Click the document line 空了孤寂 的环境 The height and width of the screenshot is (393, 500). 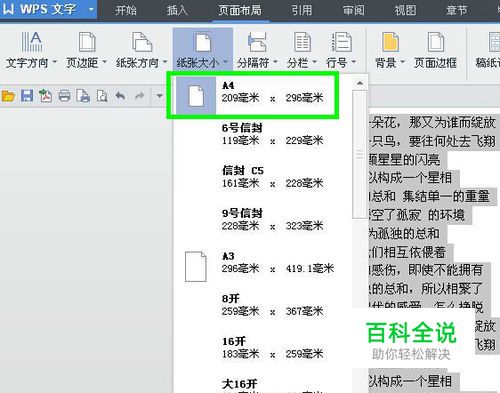(417, 215)
